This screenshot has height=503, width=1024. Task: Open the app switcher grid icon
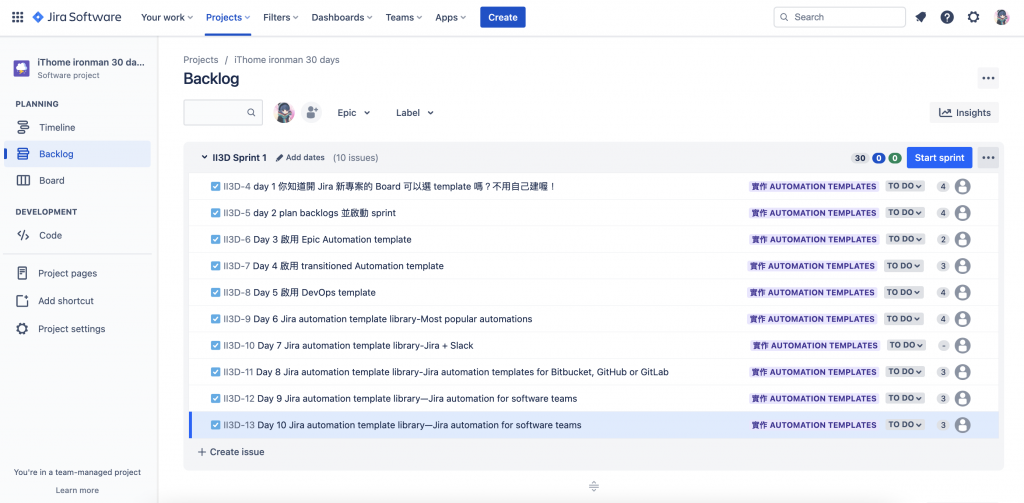point(18,18)
